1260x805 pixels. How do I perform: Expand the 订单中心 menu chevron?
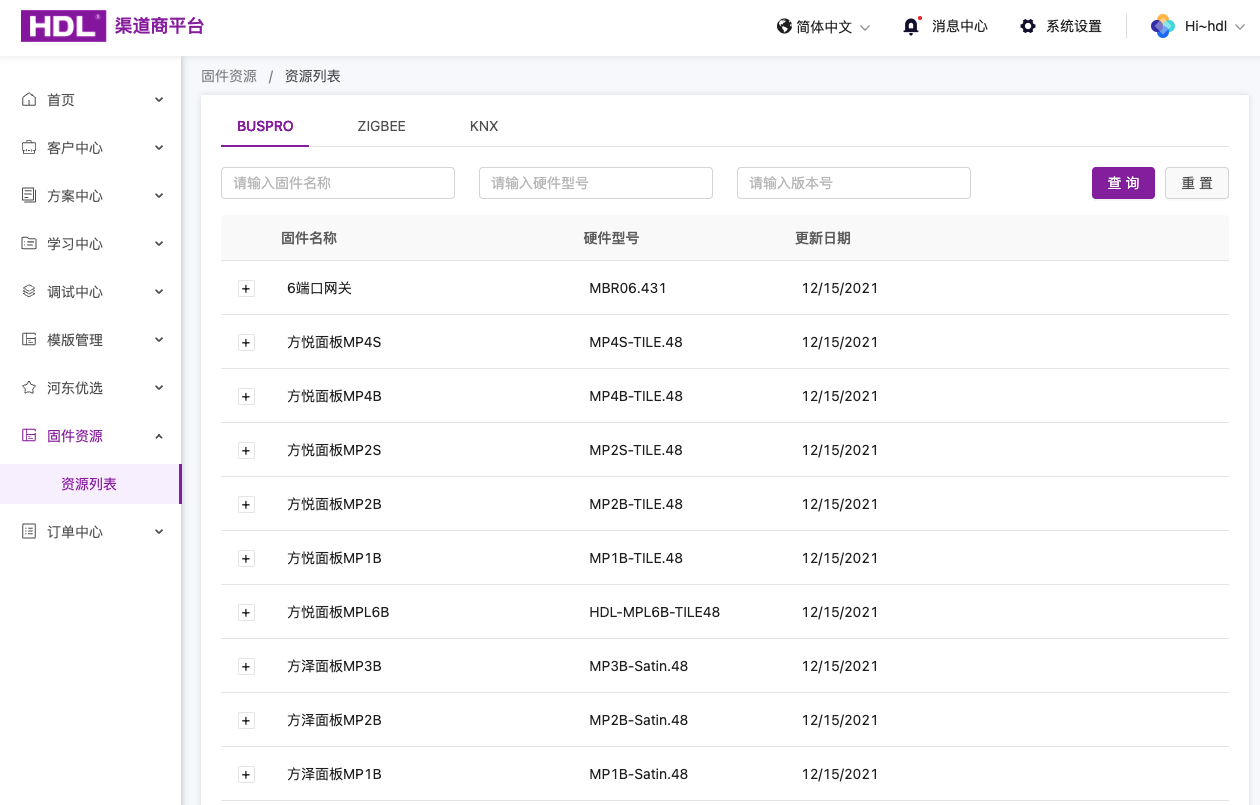(159, 532)
